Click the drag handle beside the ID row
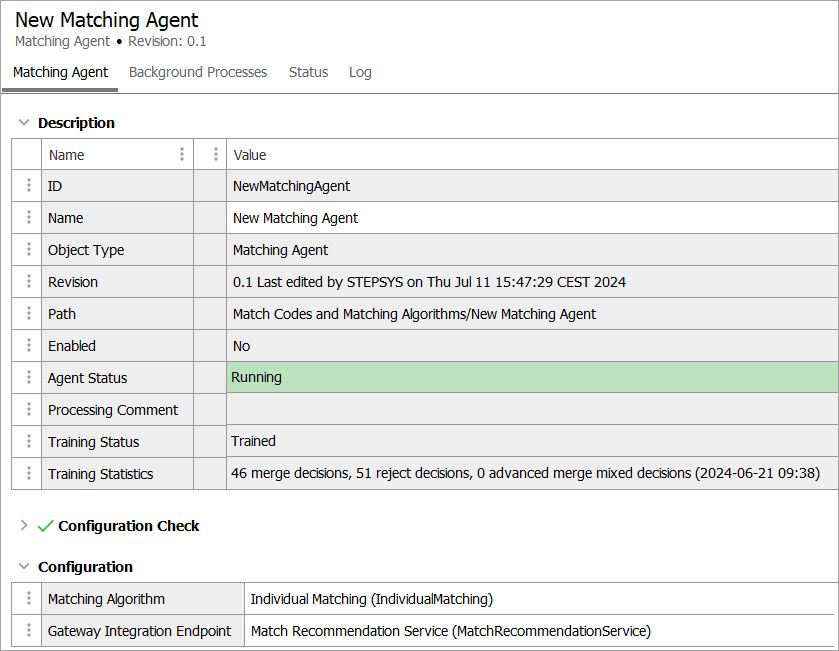Viewport: 839px width, 651px height. tap(28, 186)
